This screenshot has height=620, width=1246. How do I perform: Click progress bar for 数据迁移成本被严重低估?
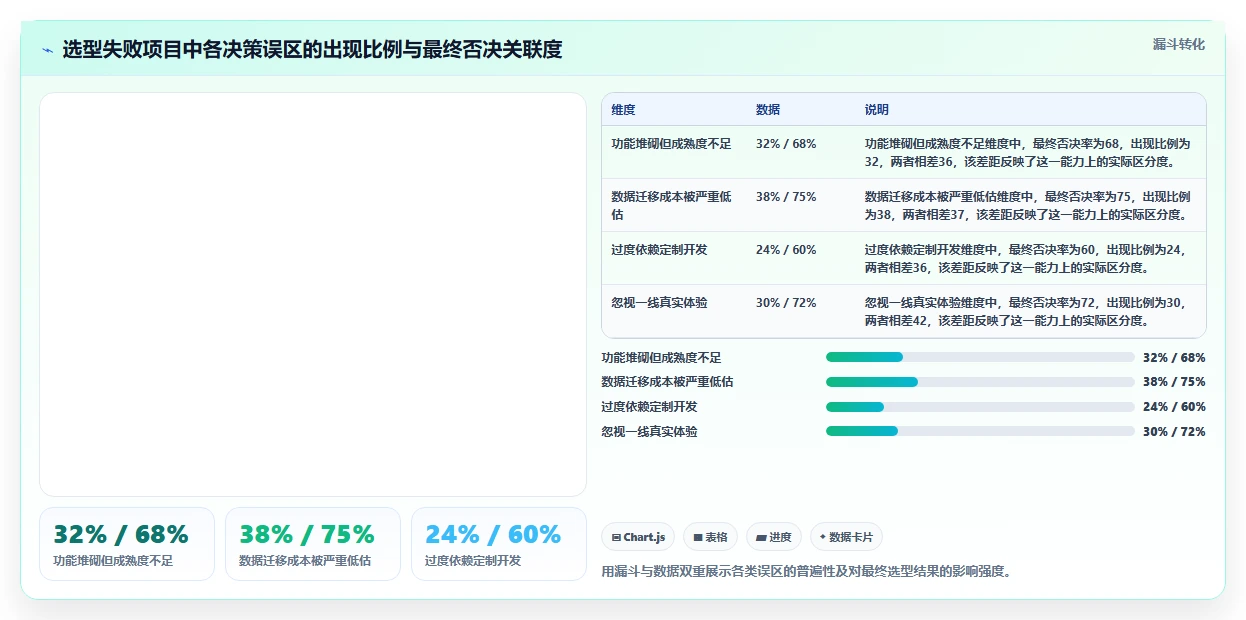pyautogui.click(x=980, y=382)
